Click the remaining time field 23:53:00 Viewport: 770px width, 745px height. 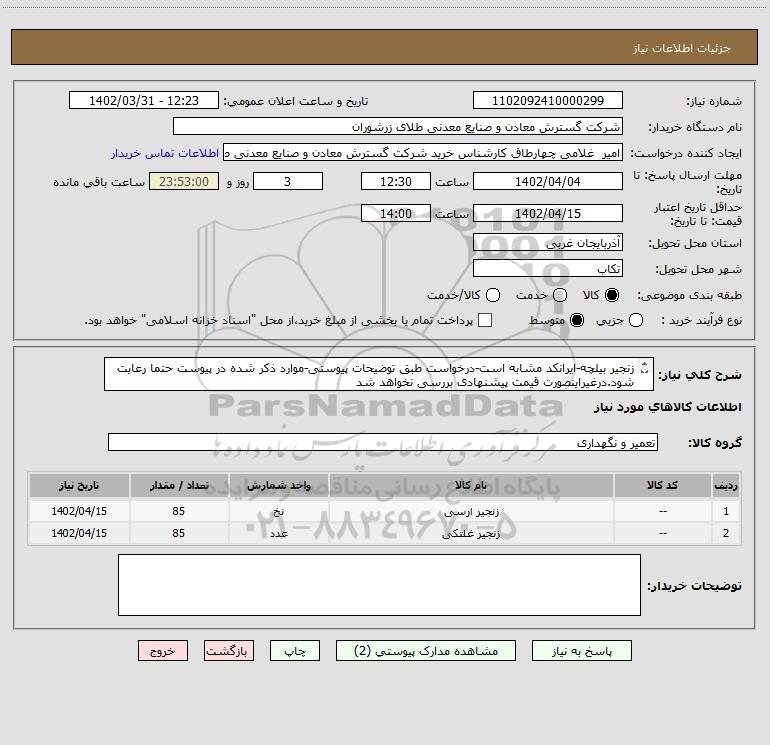coord(184,181)
